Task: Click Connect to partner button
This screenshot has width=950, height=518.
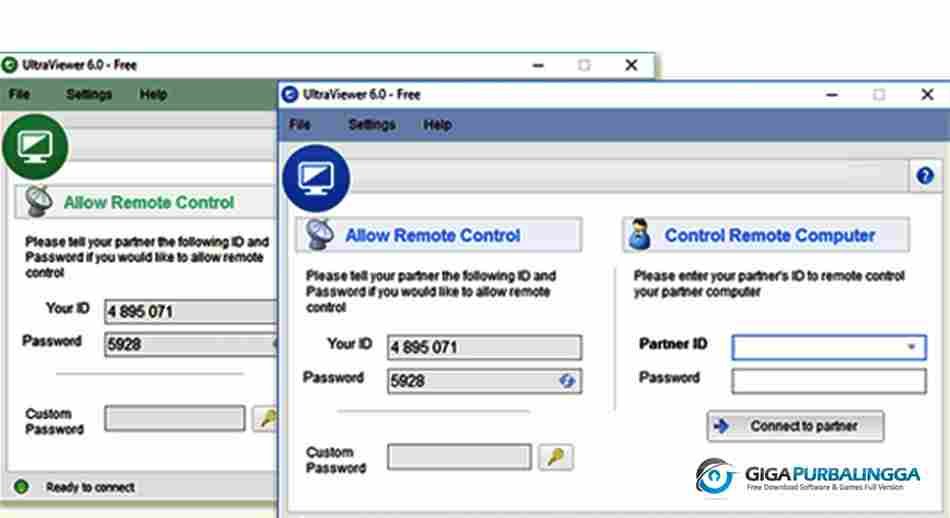Action: tap(795, 426)
